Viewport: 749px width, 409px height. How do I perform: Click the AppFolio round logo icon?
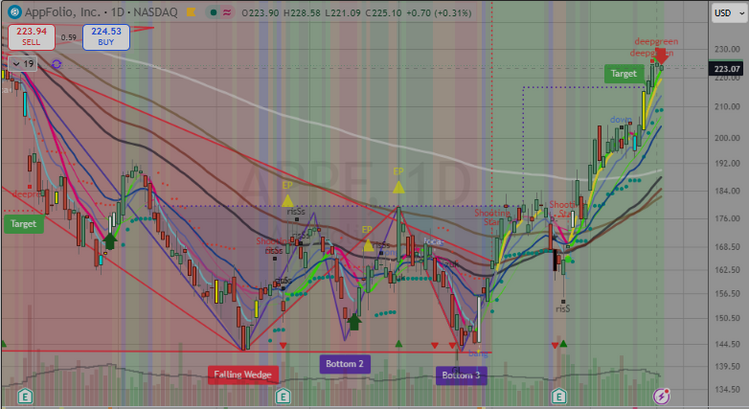14,12
